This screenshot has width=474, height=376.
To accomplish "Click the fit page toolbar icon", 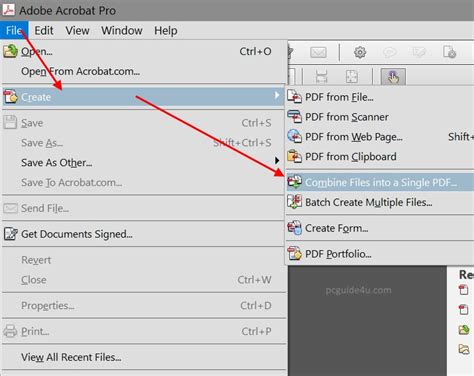I will pos(352,77).
